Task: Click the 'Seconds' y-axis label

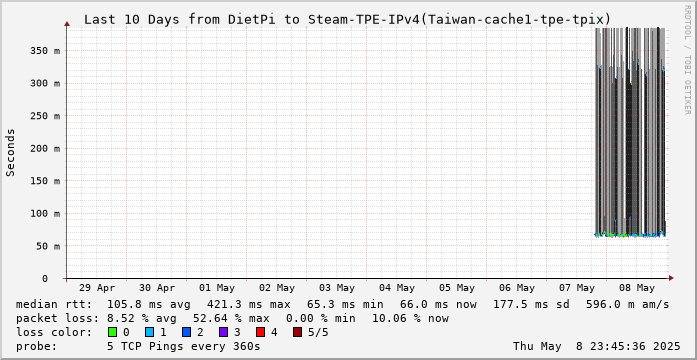Action: point(11,152)
